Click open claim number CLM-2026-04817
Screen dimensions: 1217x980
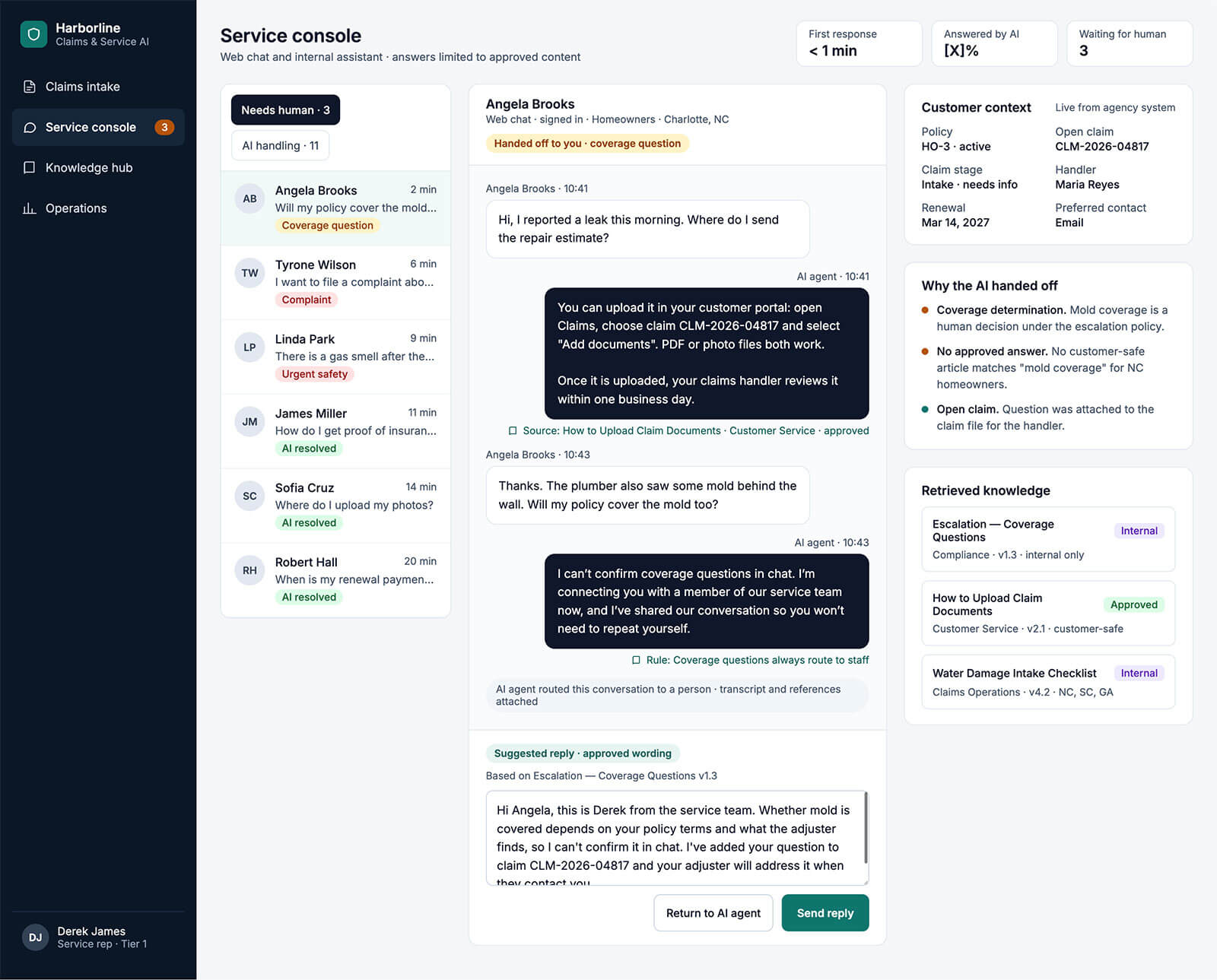tap(1101, 147)
